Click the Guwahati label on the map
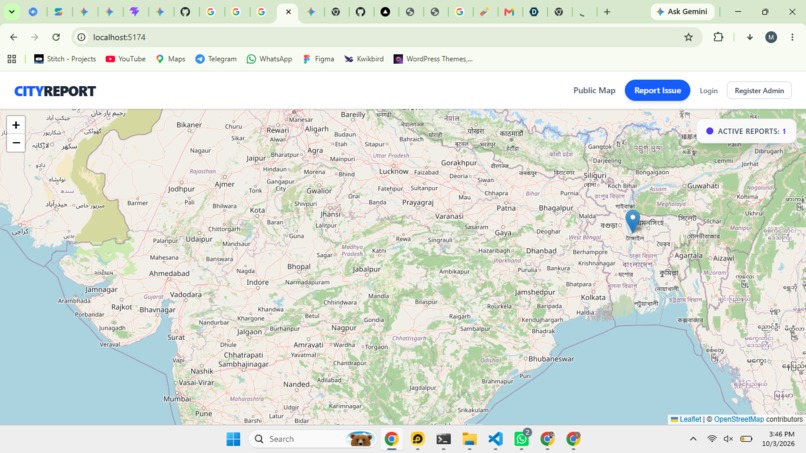The height and width of the screenshot is (453, 806). point(703,186)
